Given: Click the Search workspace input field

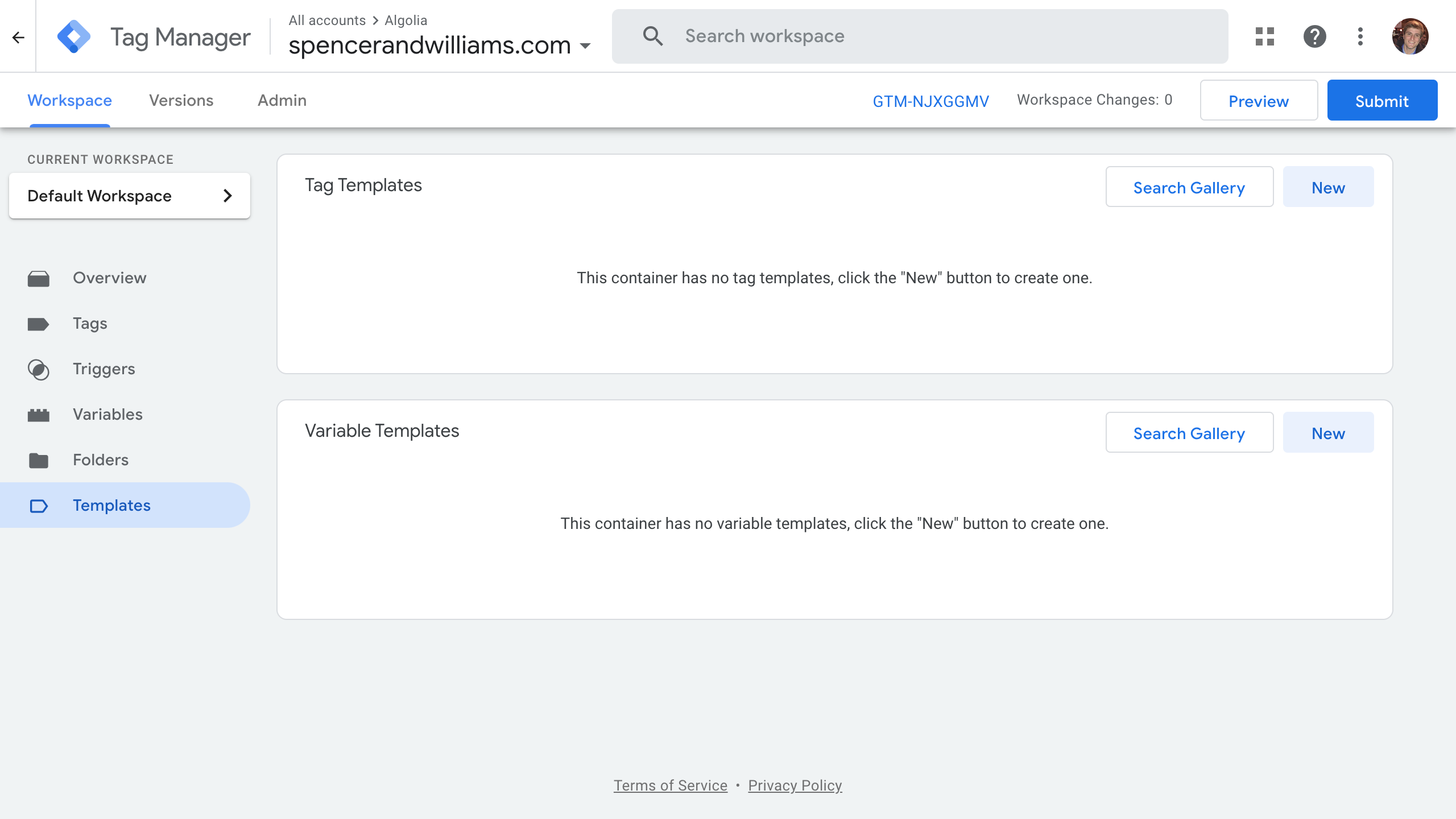Looking at the screenshot, I should 920,36.
